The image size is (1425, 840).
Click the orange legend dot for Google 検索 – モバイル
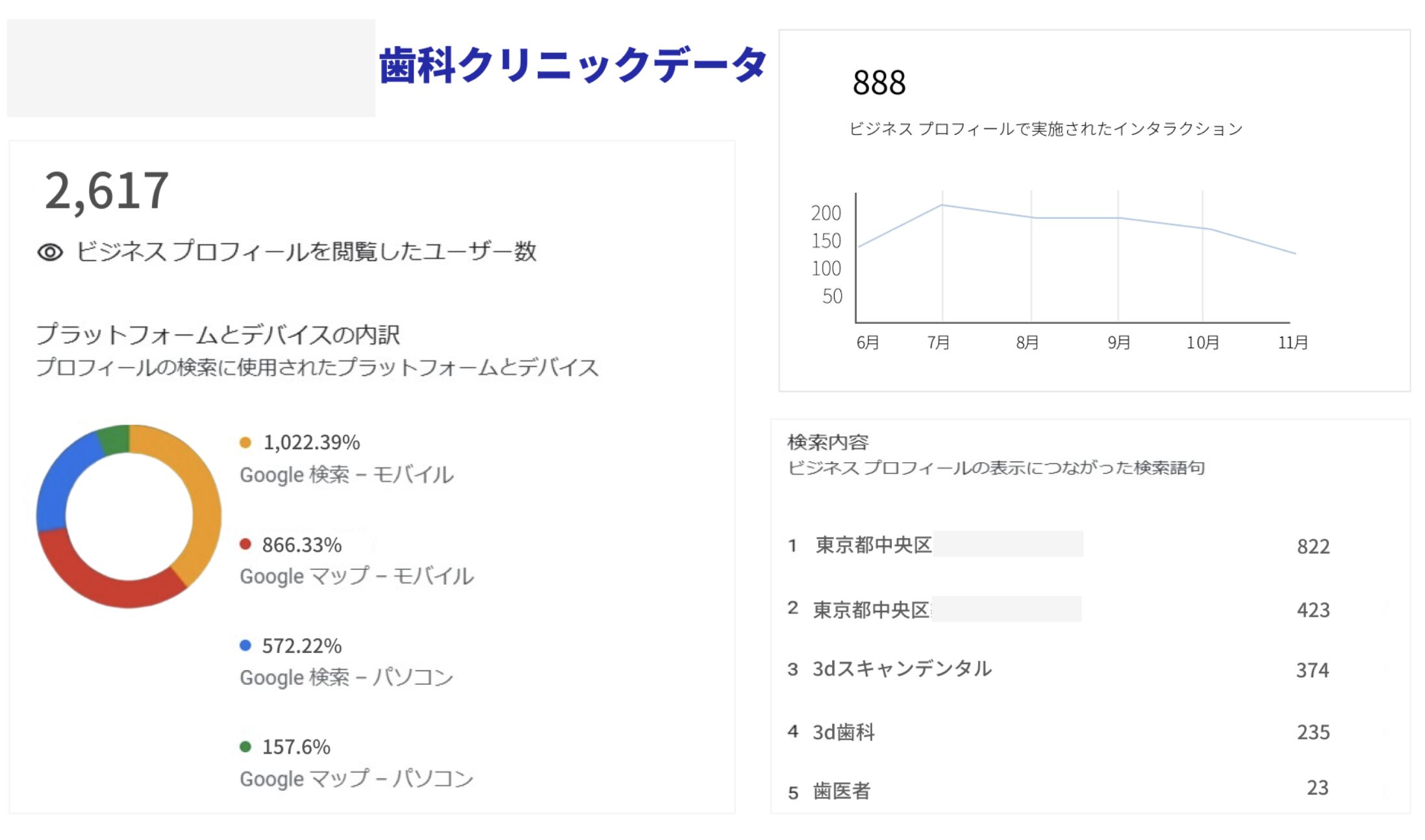coord(246,443)
